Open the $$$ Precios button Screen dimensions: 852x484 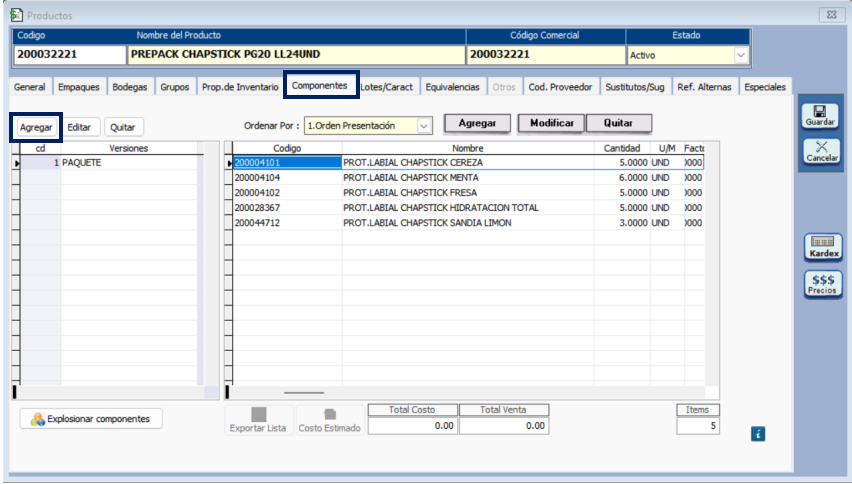pyautogui.click(x=823, y=284)
